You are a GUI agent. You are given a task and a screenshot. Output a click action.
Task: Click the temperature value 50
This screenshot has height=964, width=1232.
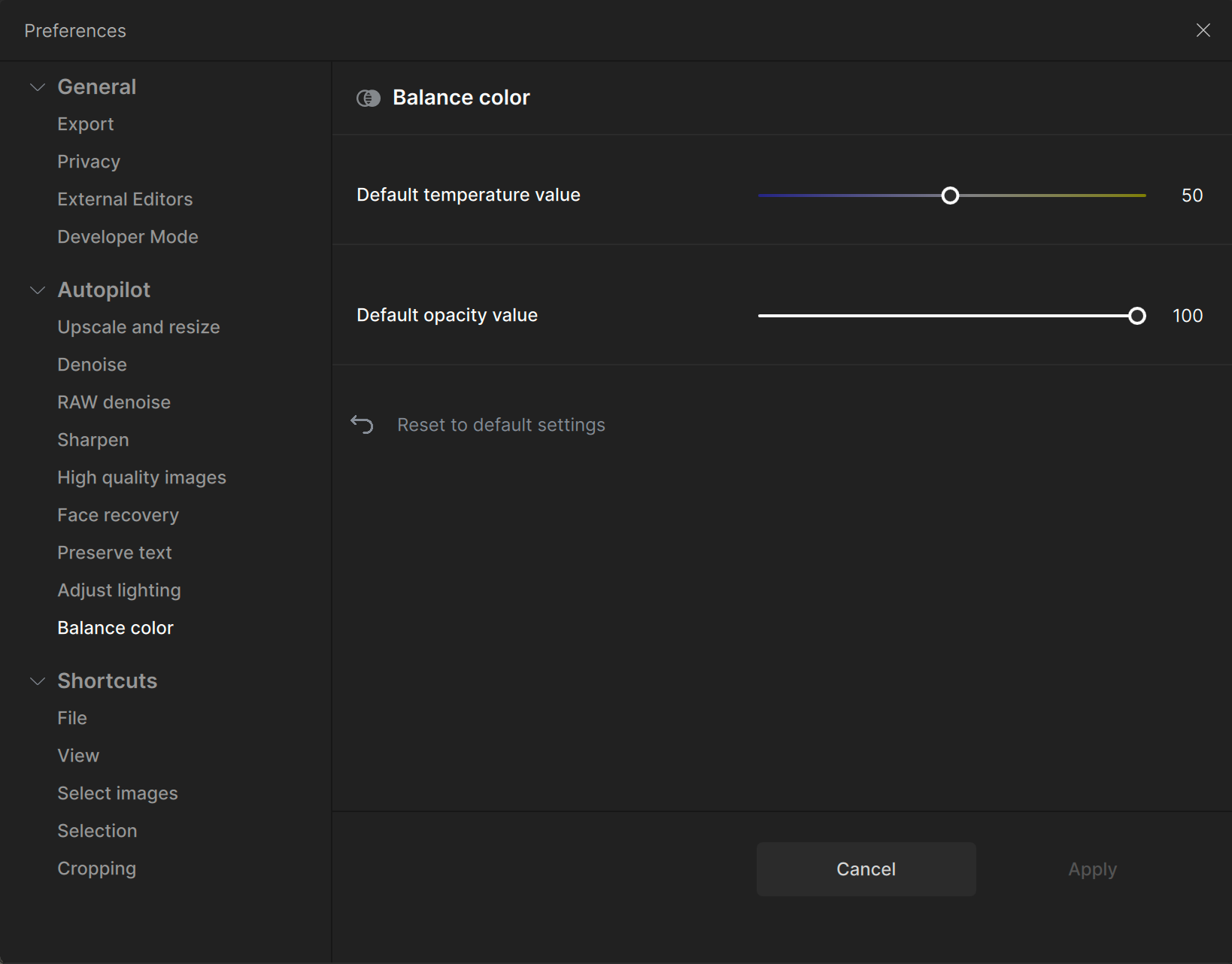(1192, 196)
